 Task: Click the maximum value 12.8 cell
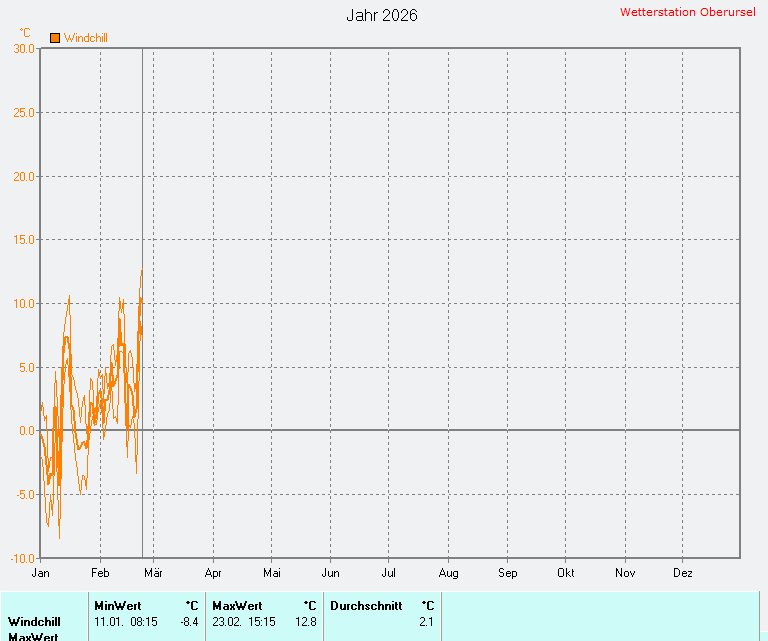[306, 621]
